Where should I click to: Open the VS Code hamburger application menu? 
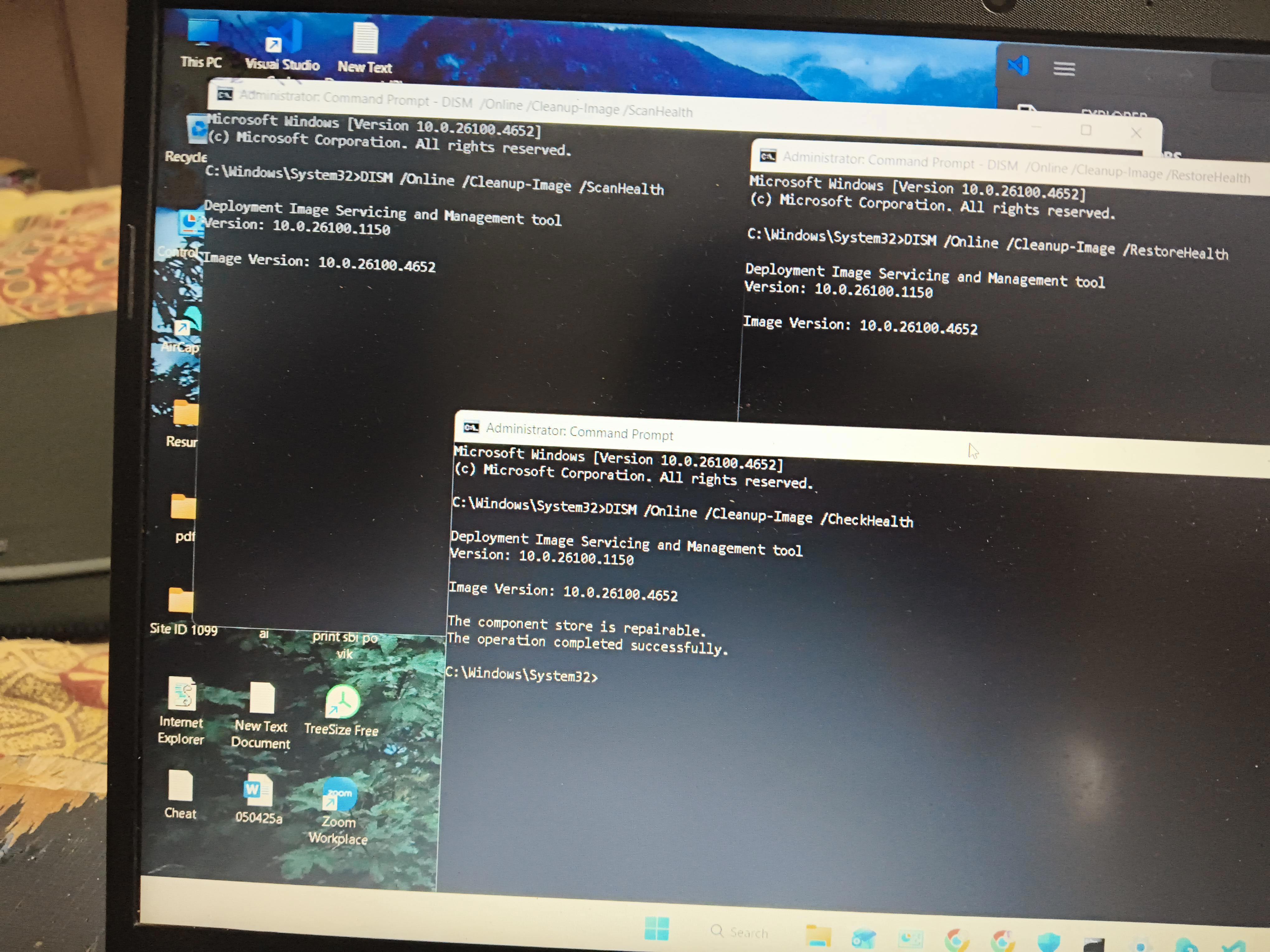pos(1064,69)
